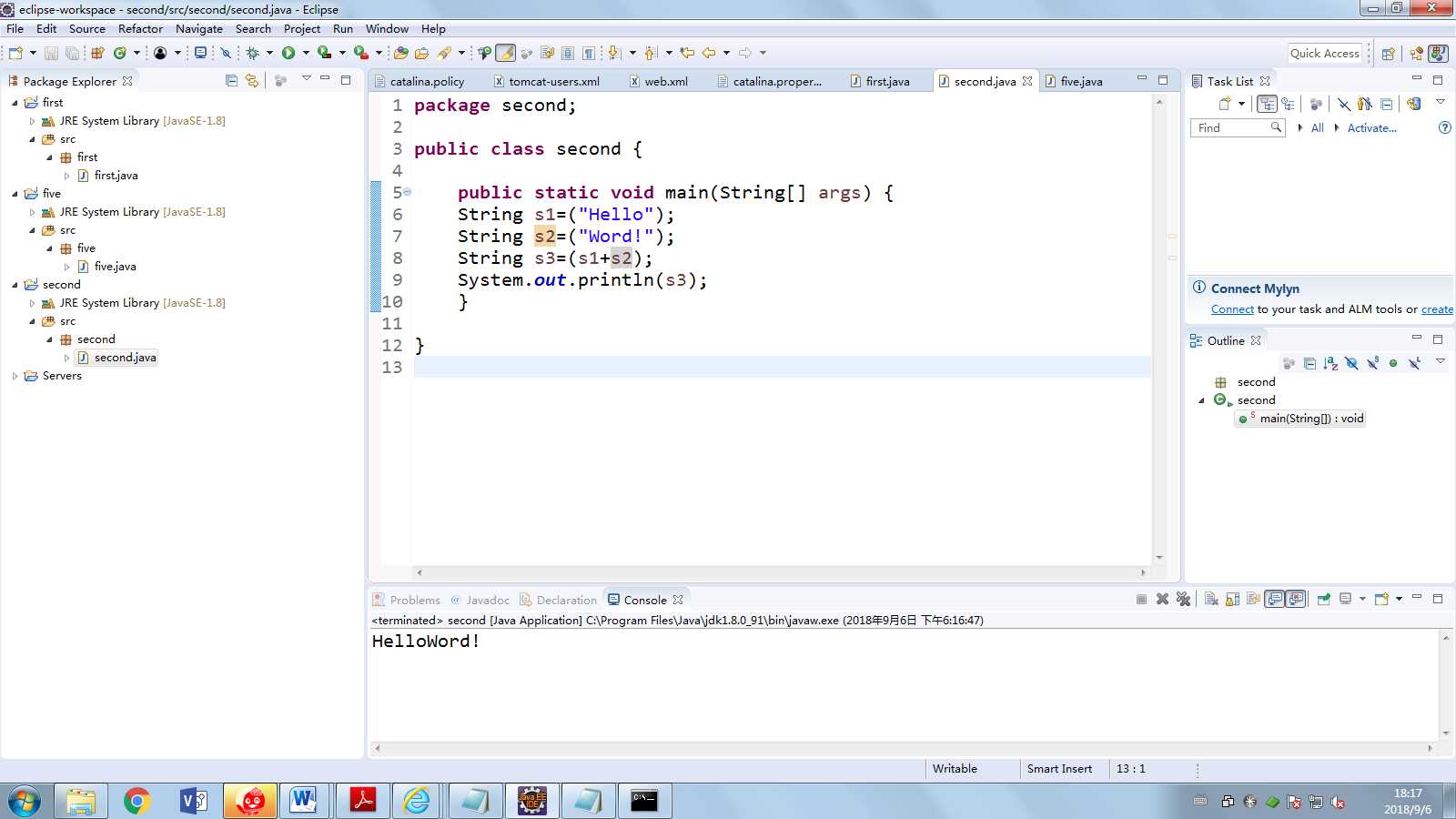Toggle Hide Non-Public Members in Outline

[x=1393, y=363]
